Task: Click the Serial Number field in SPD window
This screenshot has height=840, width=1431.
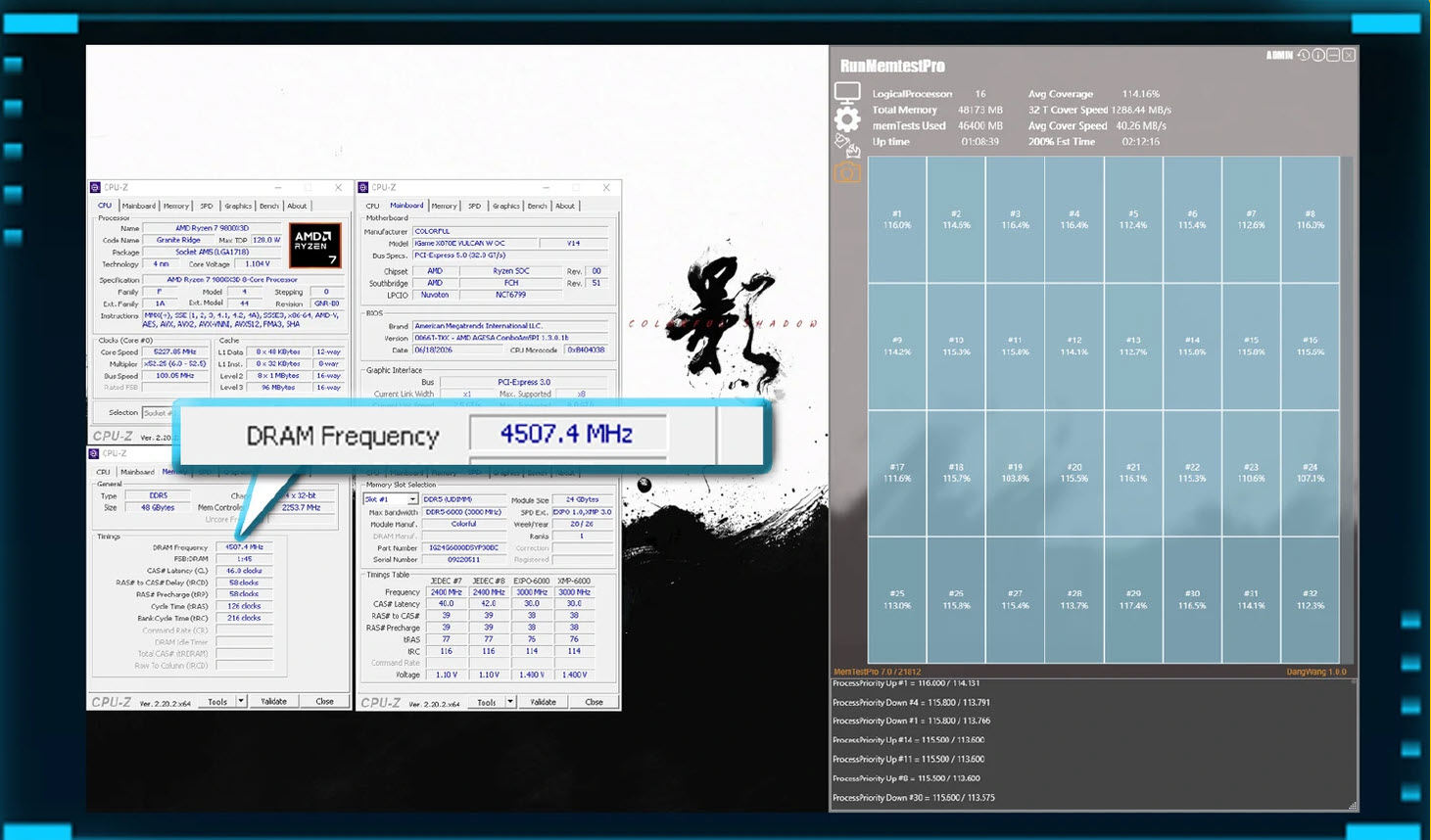Action: [x=463, y=560]
